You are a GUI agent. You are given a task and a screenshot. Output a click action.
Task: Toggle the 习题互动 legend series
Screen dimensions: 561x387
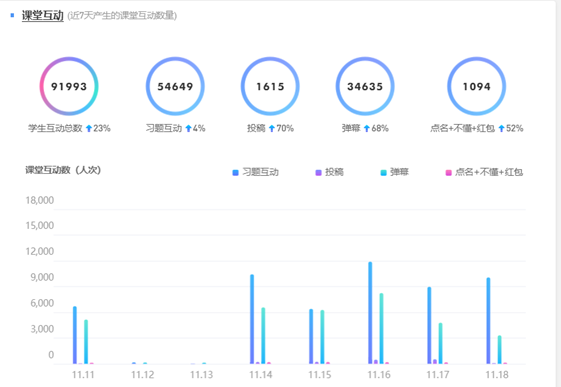point(256,172)
